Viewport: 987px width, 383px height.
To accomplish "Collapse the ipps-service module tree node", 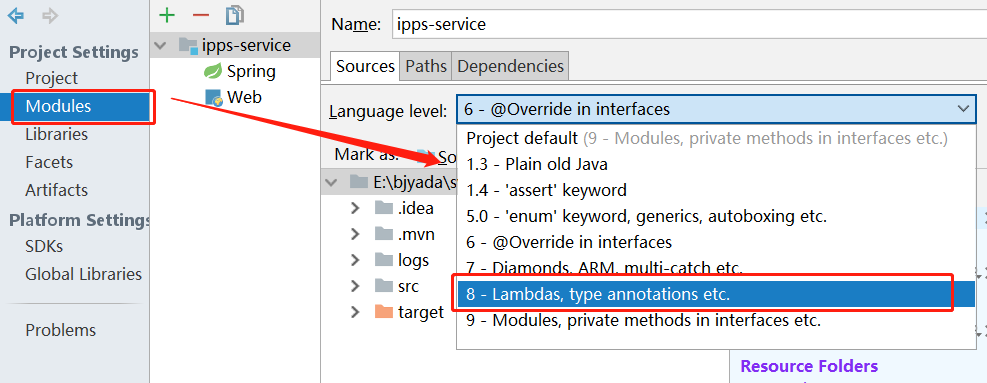I will (x=161, y=45).
